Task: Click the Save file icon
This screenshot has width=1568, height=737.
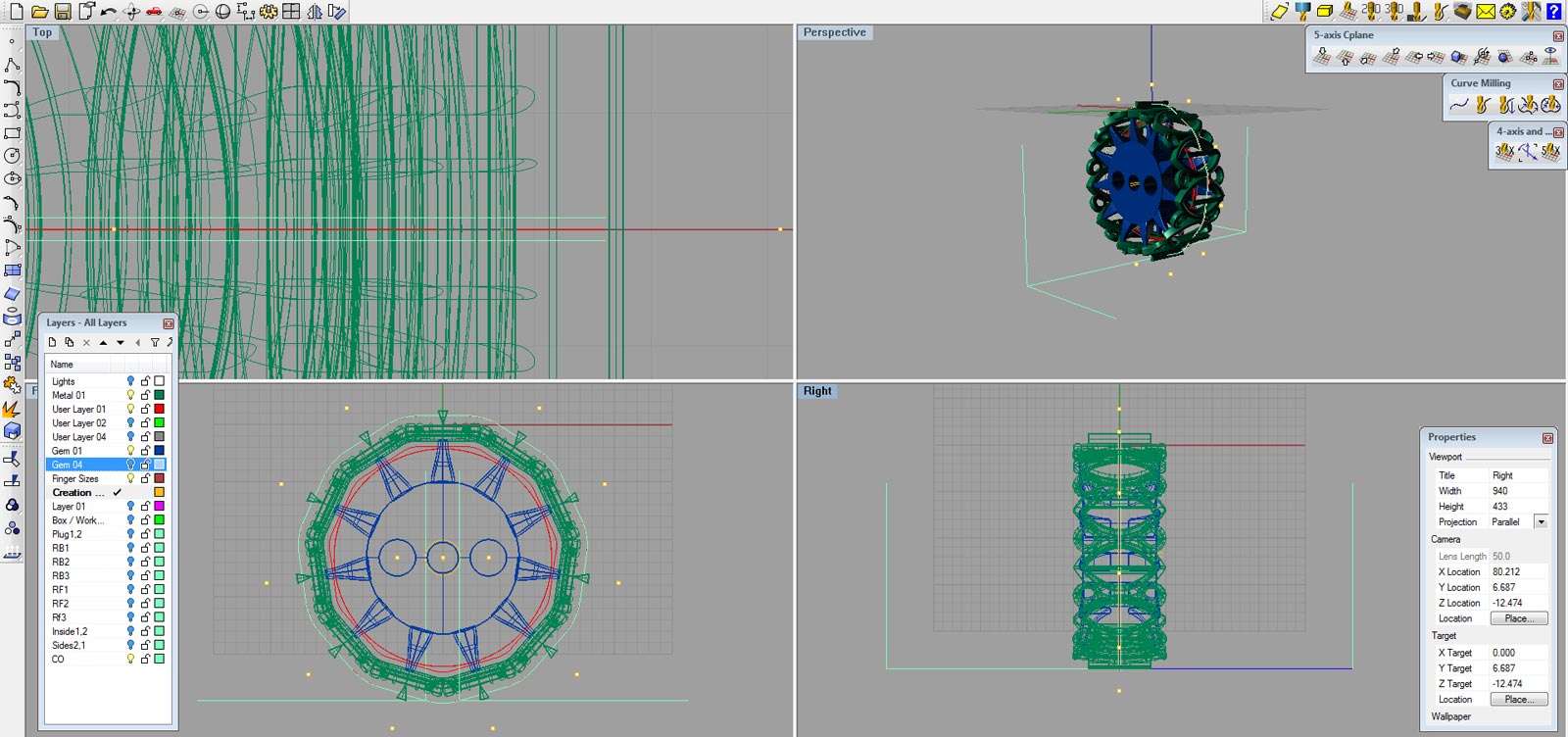Action: (62, 12)
